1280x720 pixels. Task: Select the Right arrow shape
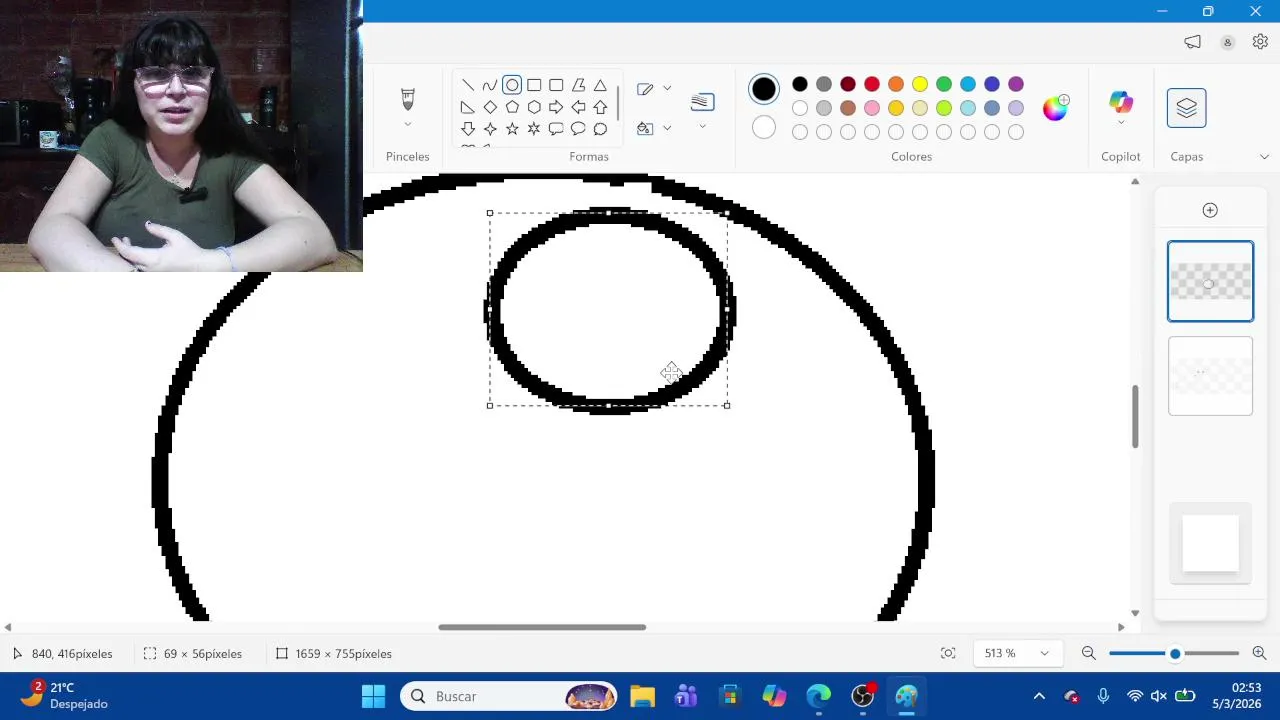click(556, 107)
